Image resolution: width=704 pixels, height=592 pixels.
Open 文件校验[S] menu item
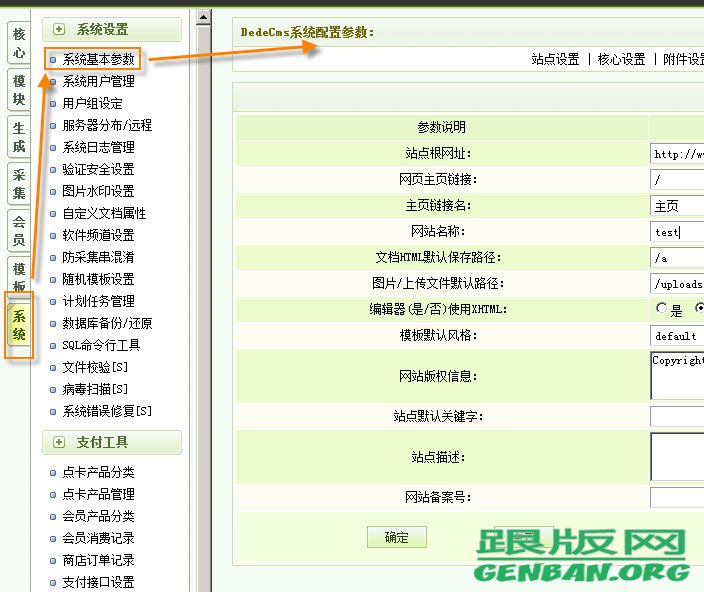(95, 367)
